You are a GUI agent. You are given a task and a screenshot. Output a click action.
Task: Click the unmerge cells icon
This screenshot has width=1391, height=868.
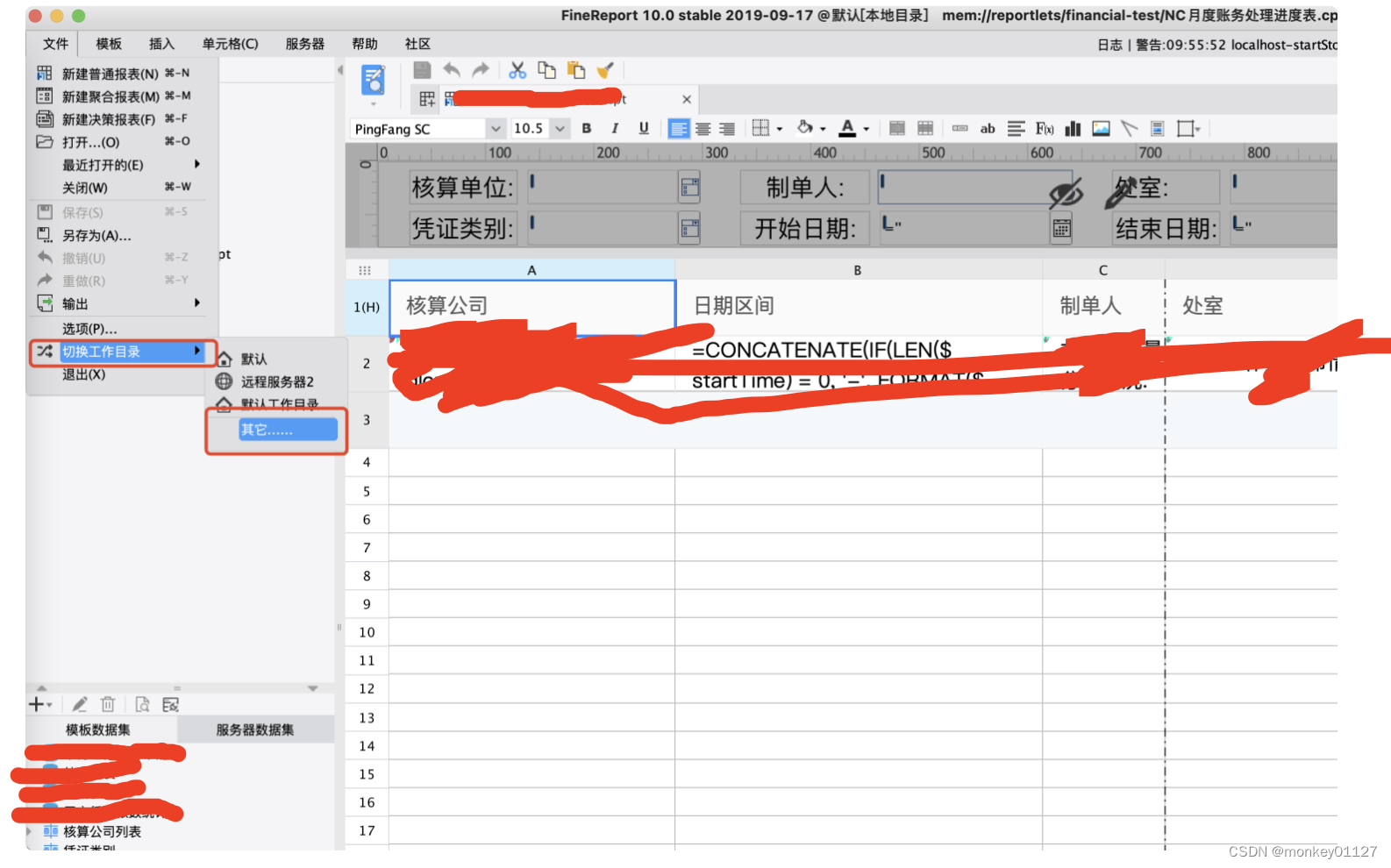[x=924, y=129]
